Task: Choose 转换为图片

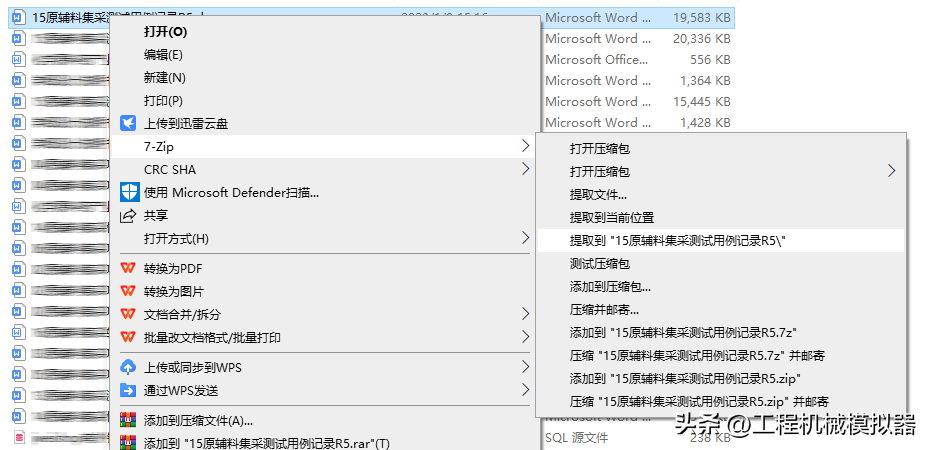Action: pos(174,292)
